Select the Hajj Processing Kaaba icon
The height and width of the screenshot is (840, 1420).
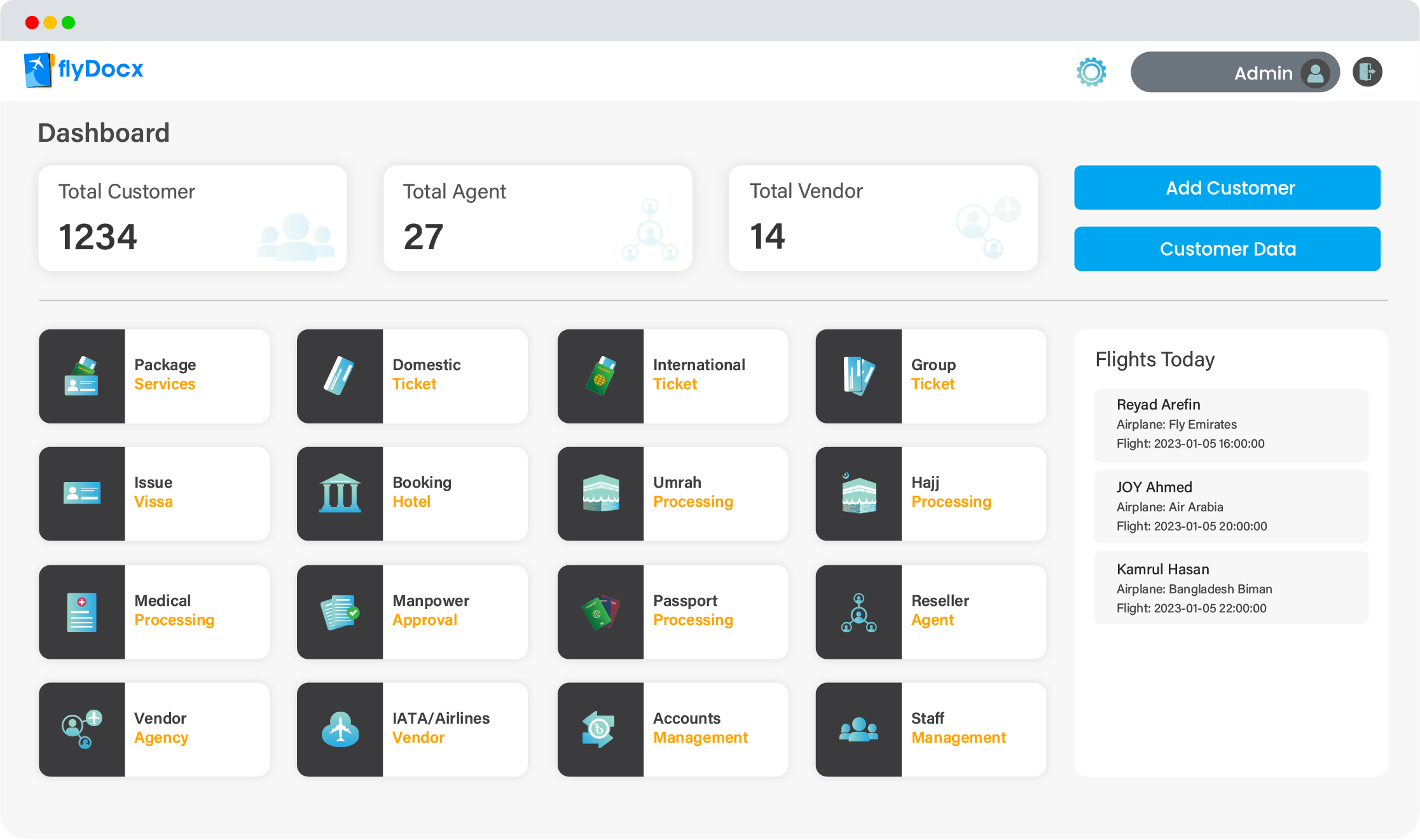click(858, 494)
